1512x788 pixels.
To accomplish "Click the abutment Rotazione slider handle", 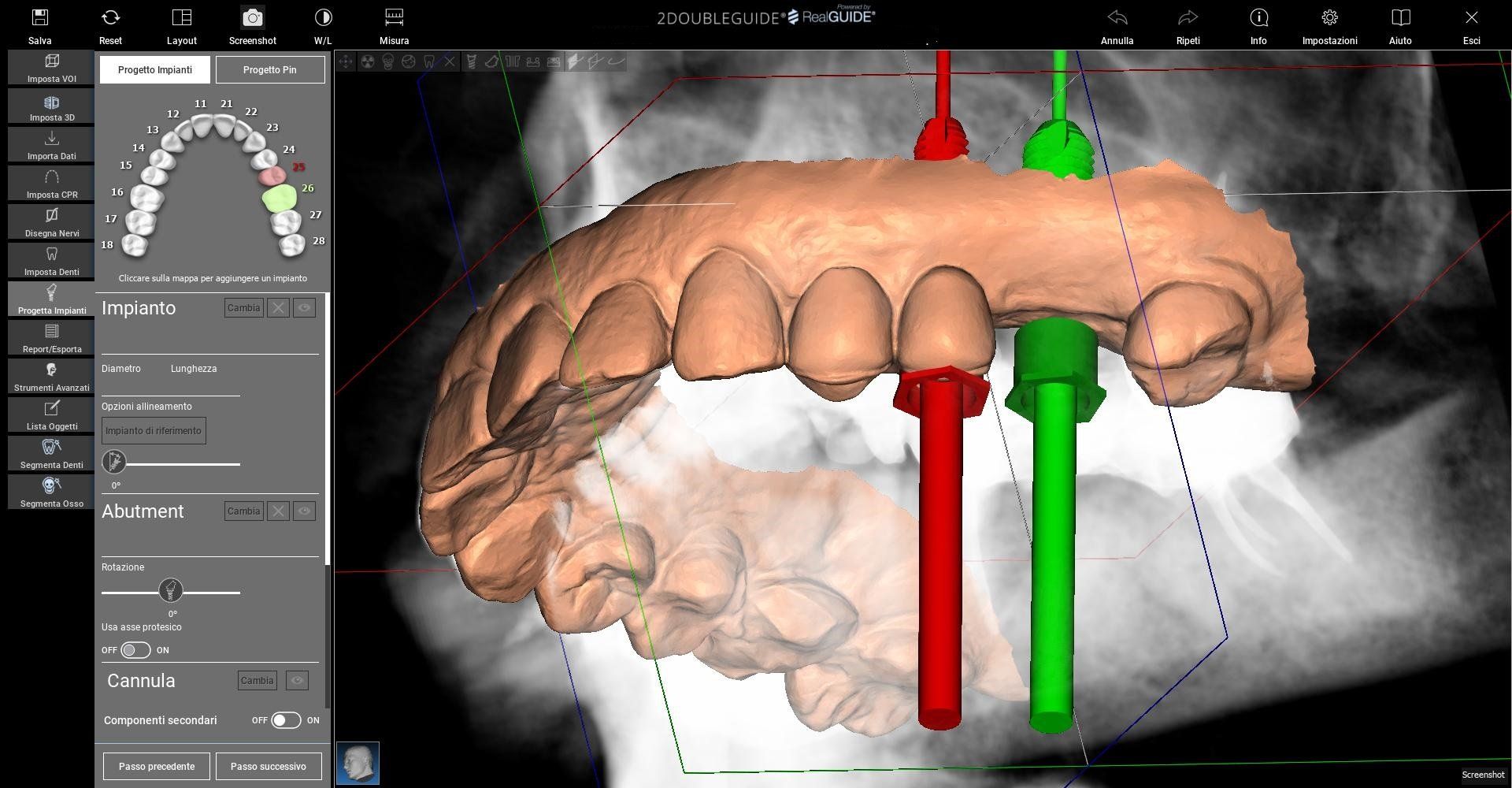I will point(170,590).
